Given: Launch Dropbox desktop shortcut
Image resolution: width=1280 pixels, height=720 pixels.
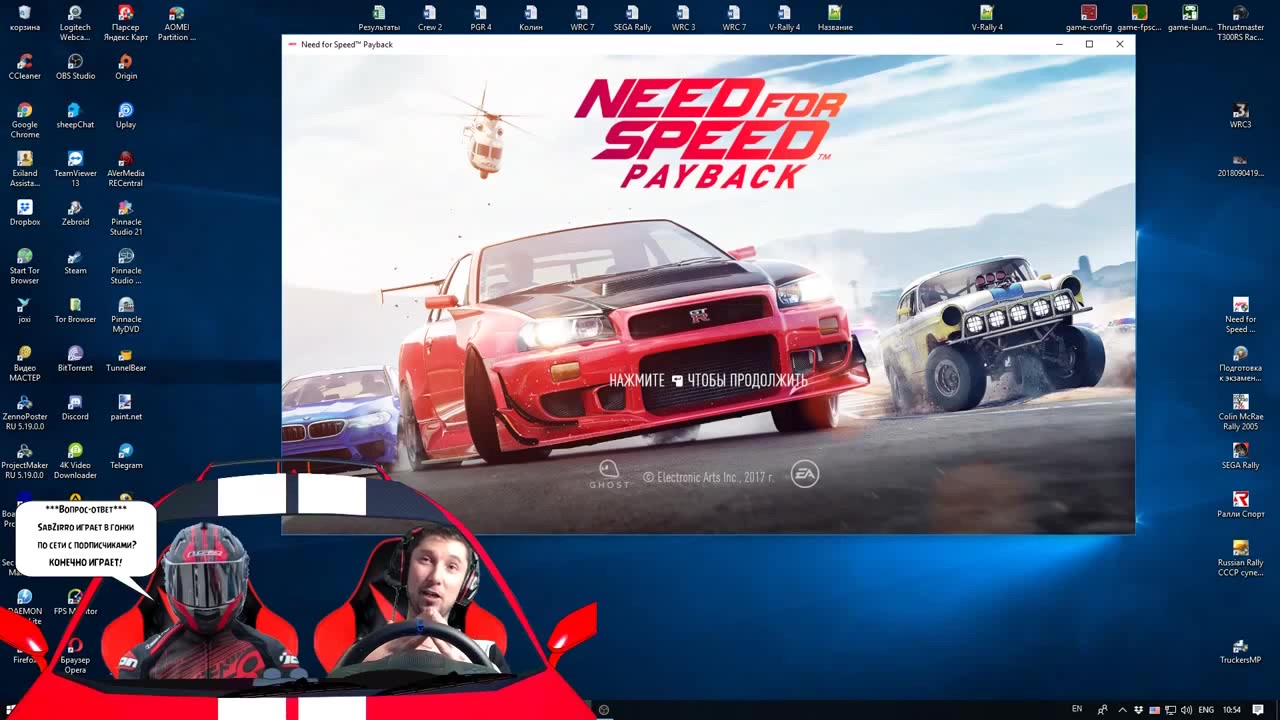Looking at the screenshot, I should tap(25, 213).
